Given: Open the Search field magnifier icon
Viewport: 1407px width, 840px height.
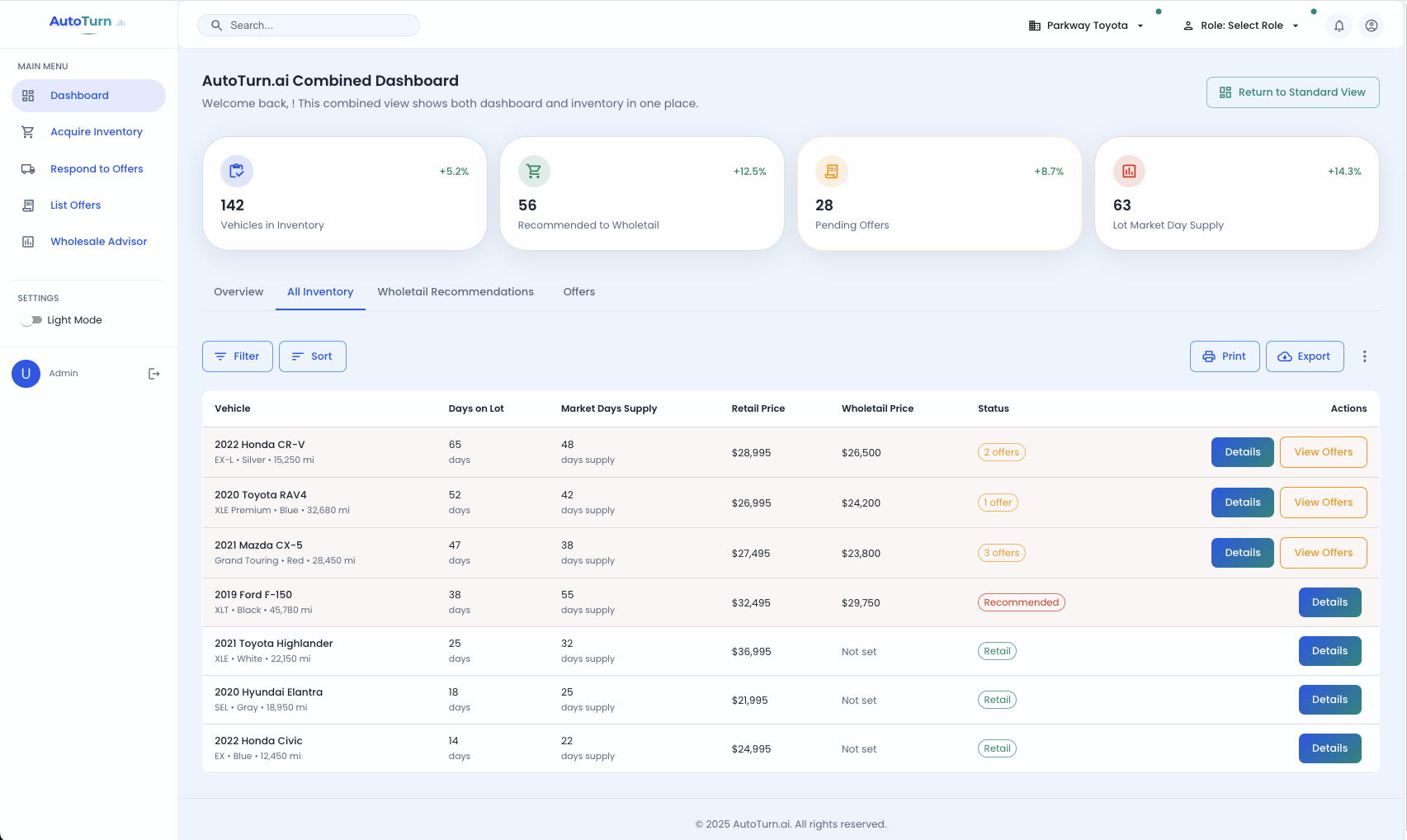Looking at the screenshot, I should (216, 25).
